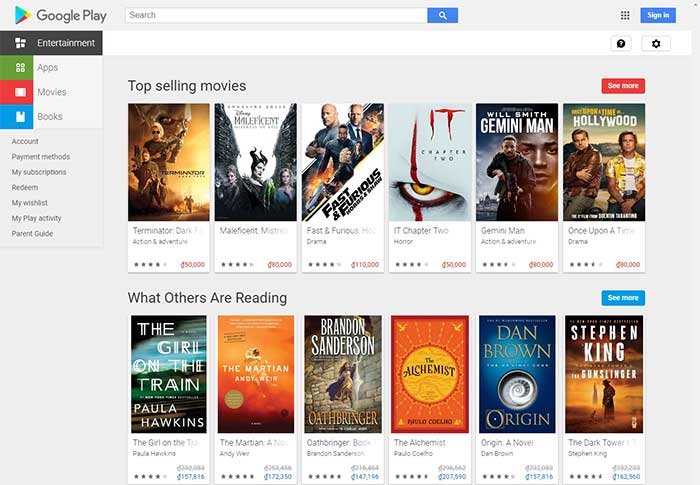Viewport: 700px width, 485px height.
Task: Select Books in the sidebar
Action: (50, 117)
